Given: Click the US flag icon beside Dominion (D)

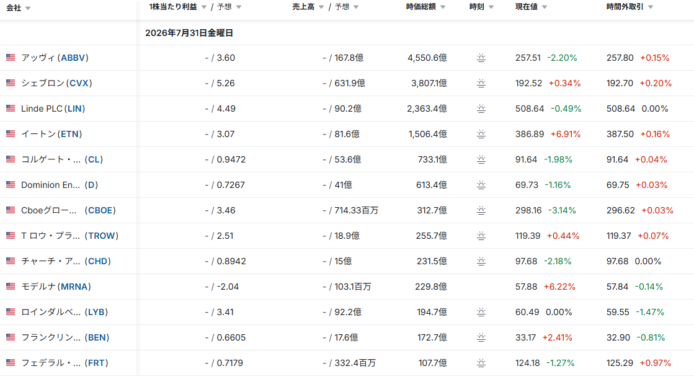Looking at the screenshot, I should (x=11, y=185).
